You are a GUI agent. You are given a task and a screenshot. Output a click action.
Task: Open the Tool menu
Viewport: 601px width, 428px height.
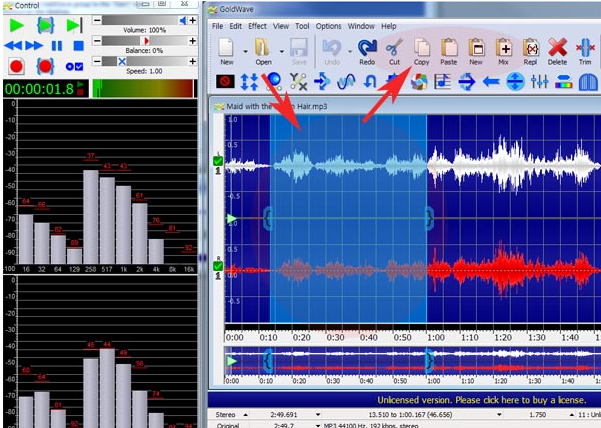coord(302,26)
